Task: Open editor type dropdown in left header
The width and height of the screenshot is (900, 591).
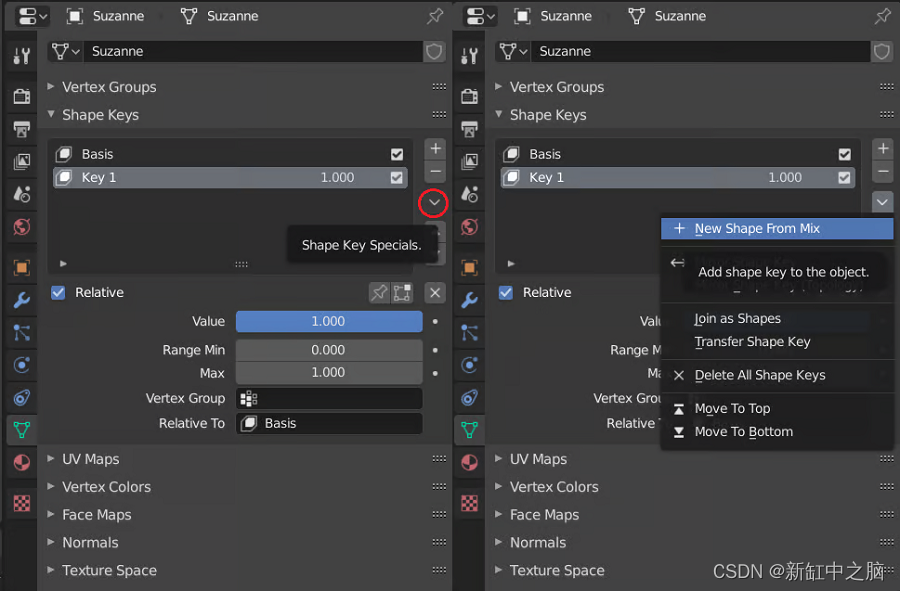Action: pyautogui.click(x=32, y=16)
